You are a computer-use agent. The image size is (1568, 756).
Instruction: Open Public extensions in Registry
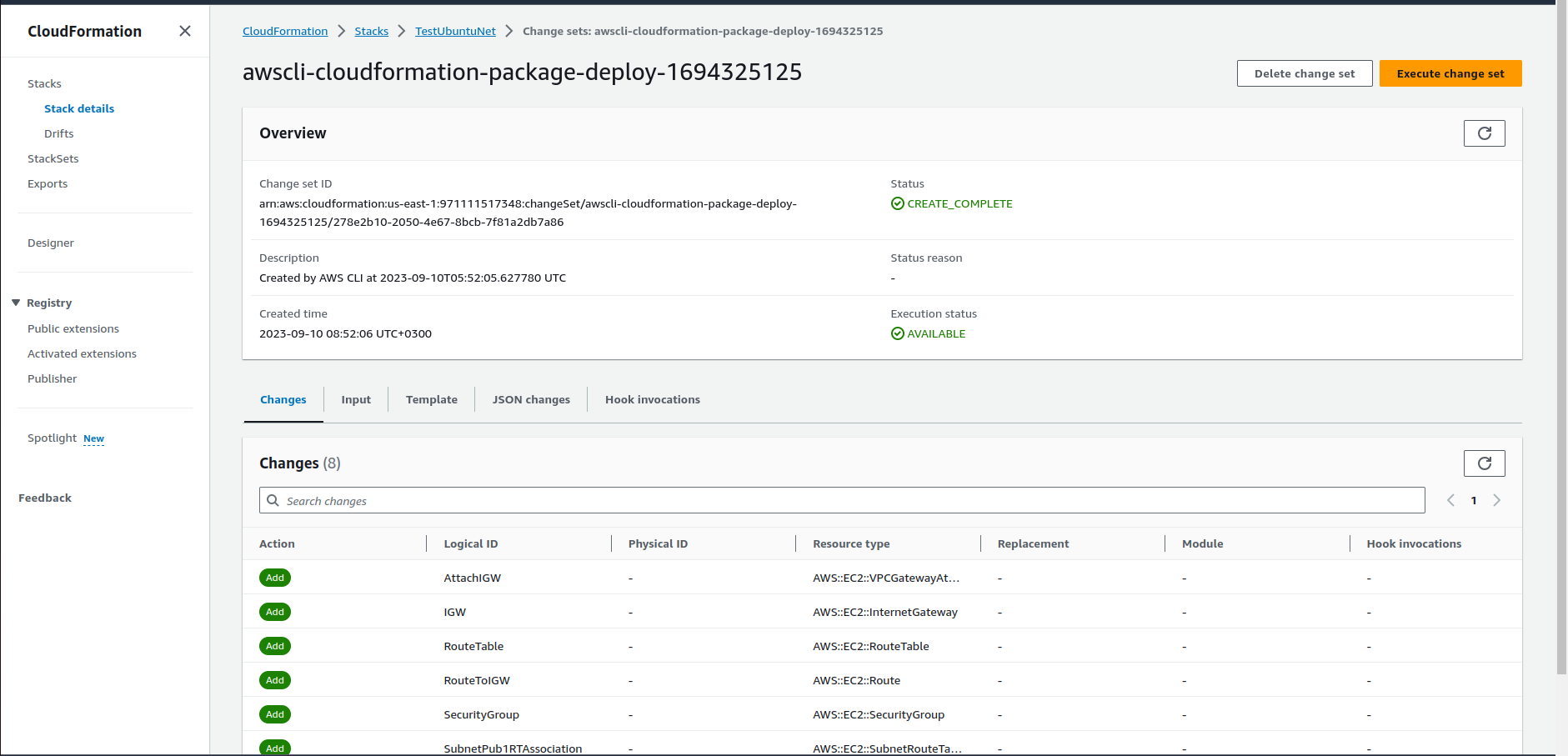click(x=73, y=328)
